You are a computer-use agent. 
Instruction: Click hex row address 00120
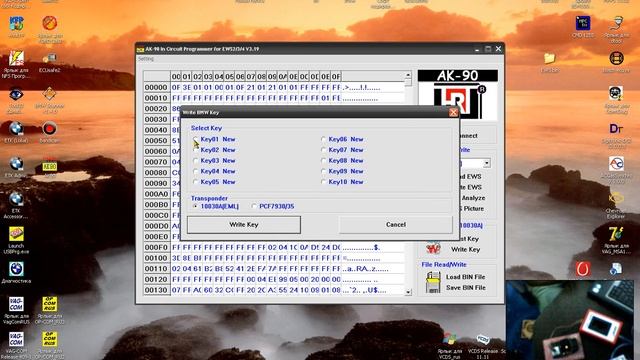156,279
